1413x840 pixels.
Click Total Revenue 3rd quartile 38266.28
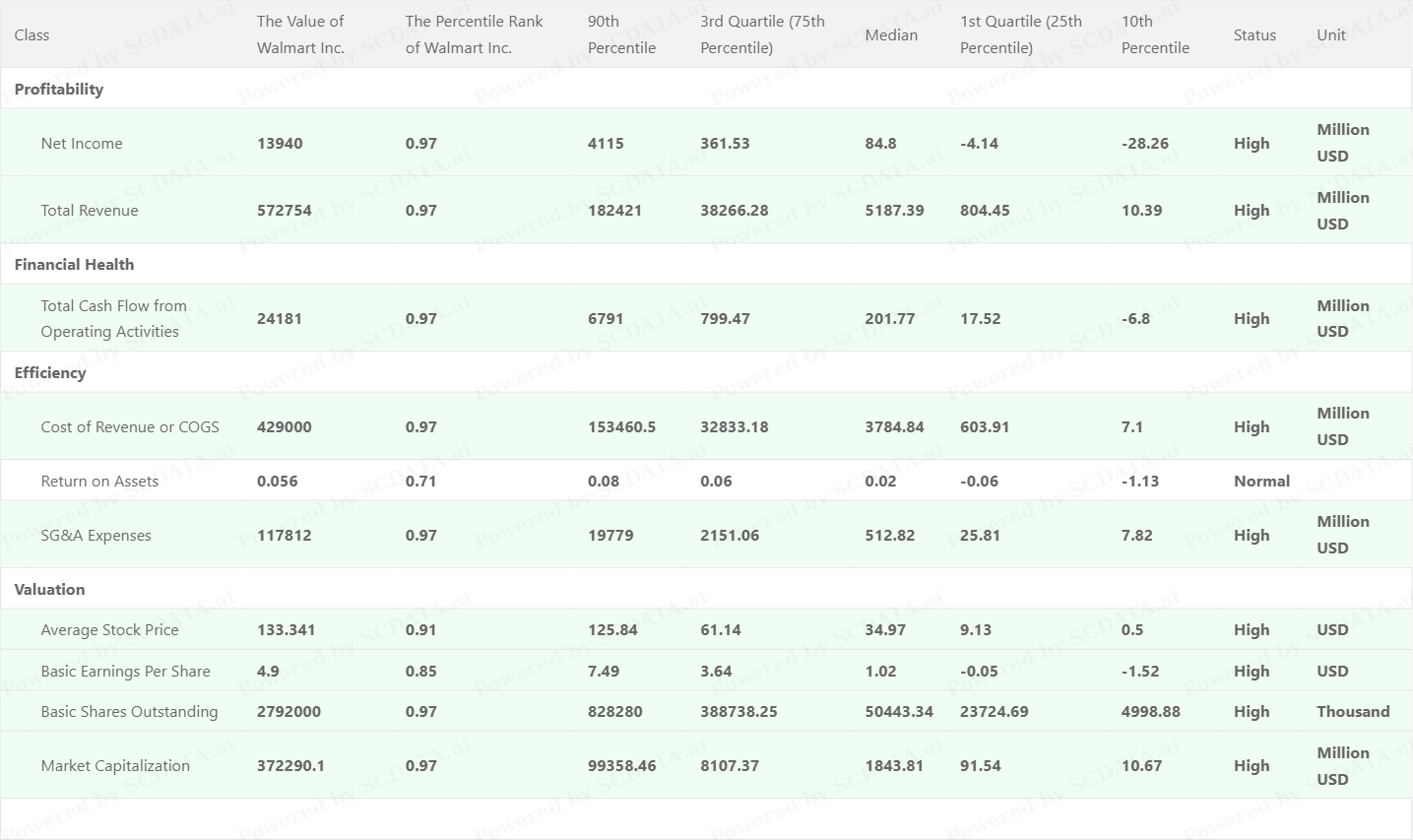tap(735, 210)
